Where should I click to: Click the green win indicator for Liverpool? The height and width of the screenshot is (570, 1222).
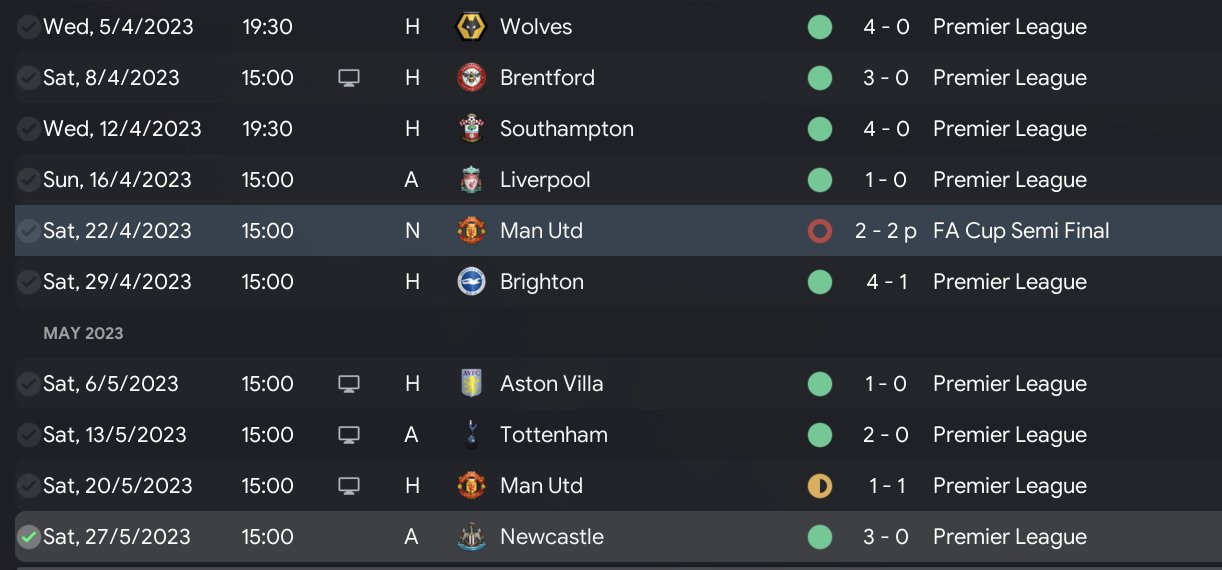tap(820, 180)
